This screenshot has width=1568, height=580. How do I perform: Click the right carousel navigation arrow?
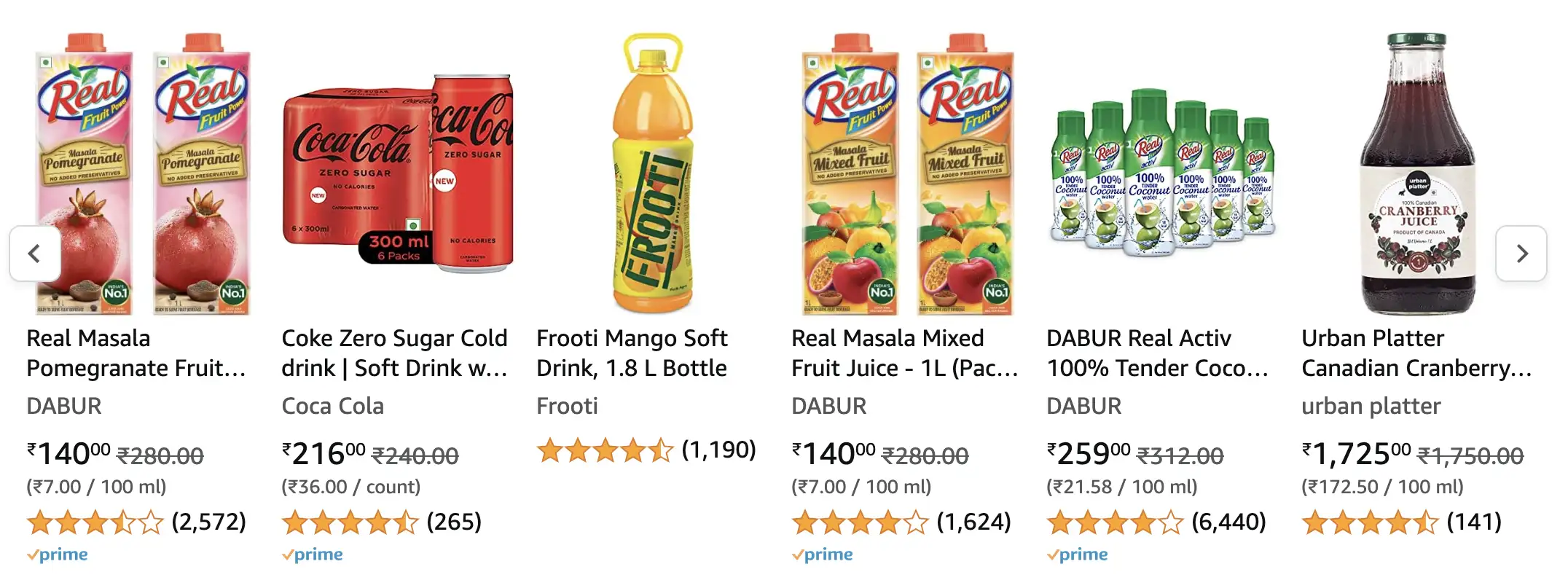coord(1522,254)
